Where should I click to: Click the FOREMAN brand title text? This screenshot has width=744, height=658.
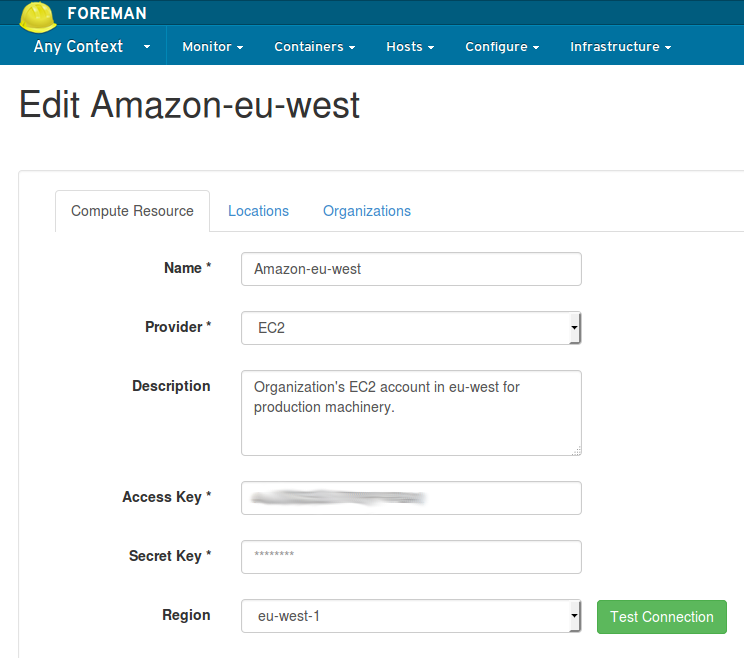click(x=106, y=14)
